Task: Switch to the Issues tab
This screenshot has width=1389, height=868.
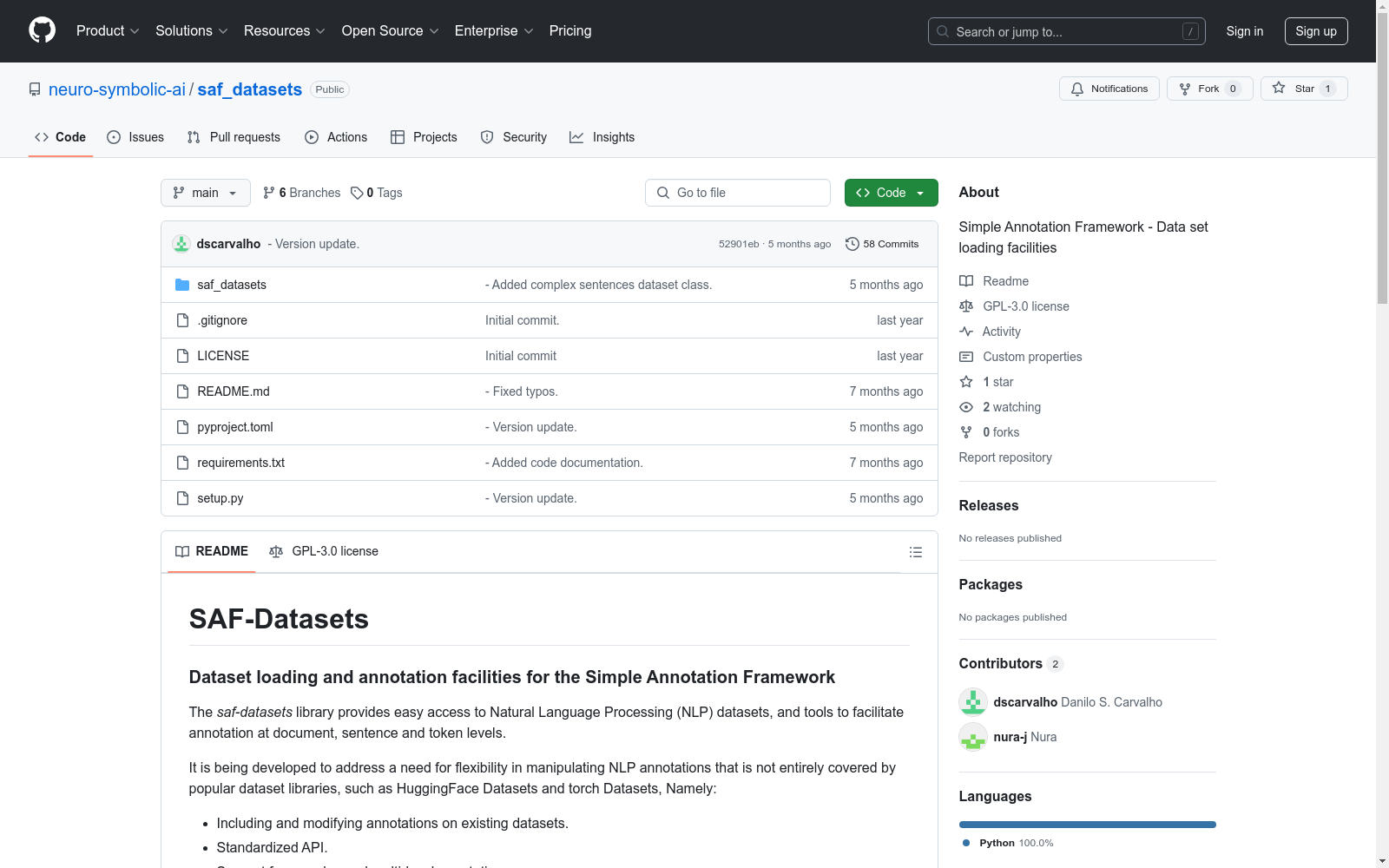Action: [x=135, y=137]
